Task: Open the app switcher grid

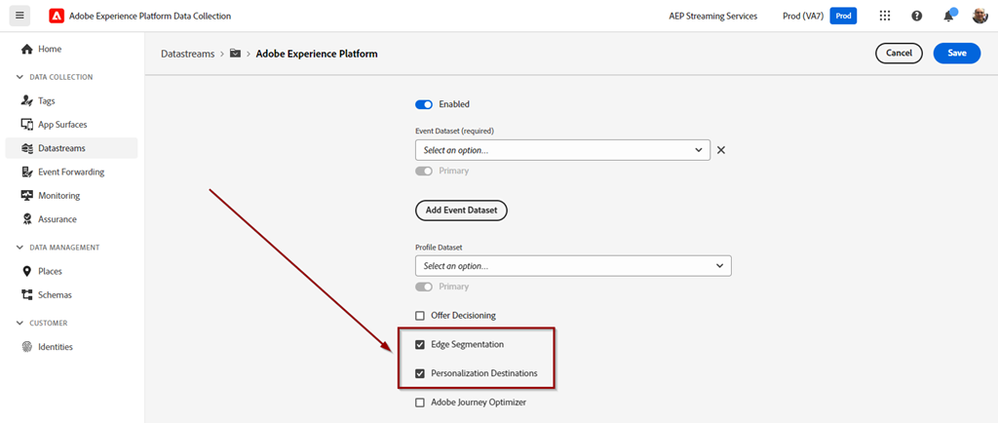Action: [x=884, y=16]
